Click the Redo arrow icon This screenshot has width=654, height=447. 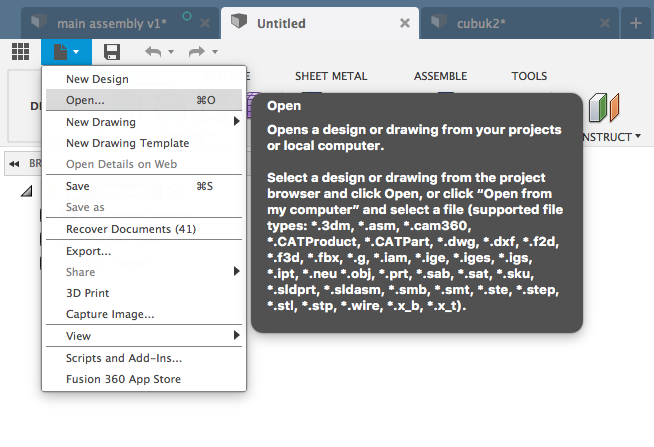(195, 51)
